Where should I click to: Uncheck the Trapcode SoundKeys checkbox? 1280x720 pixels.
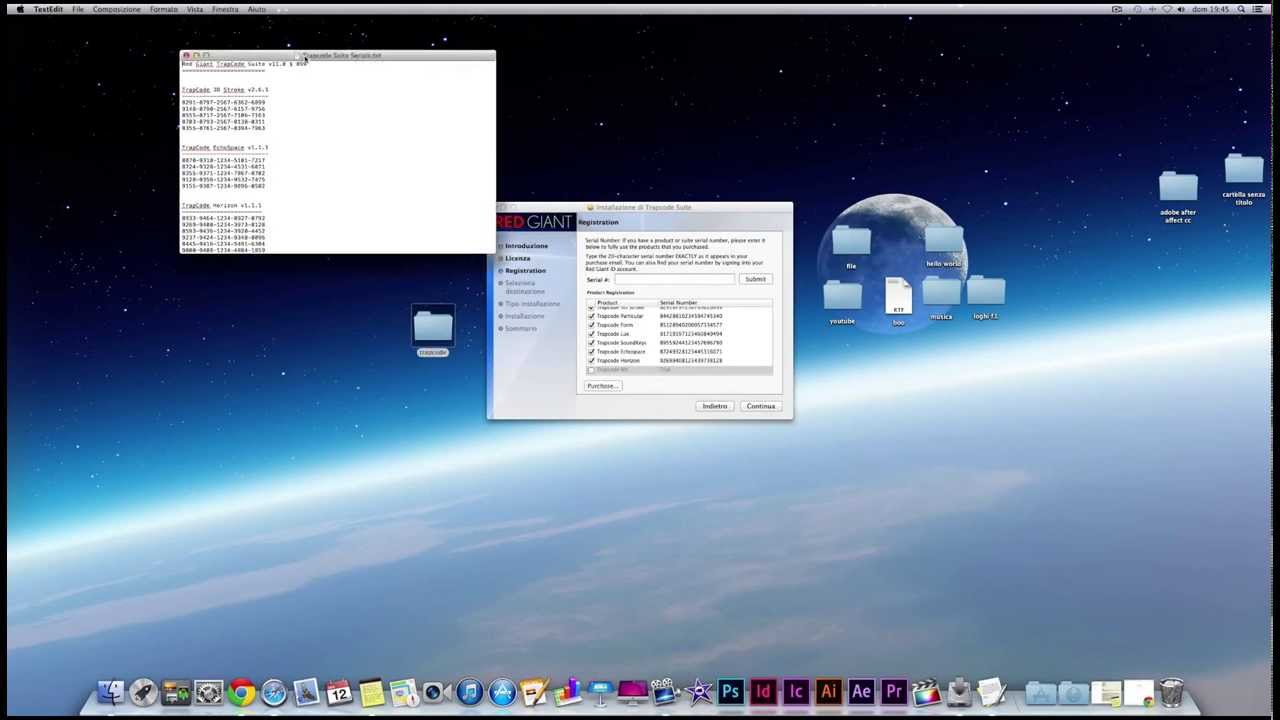tap(591, 343)
